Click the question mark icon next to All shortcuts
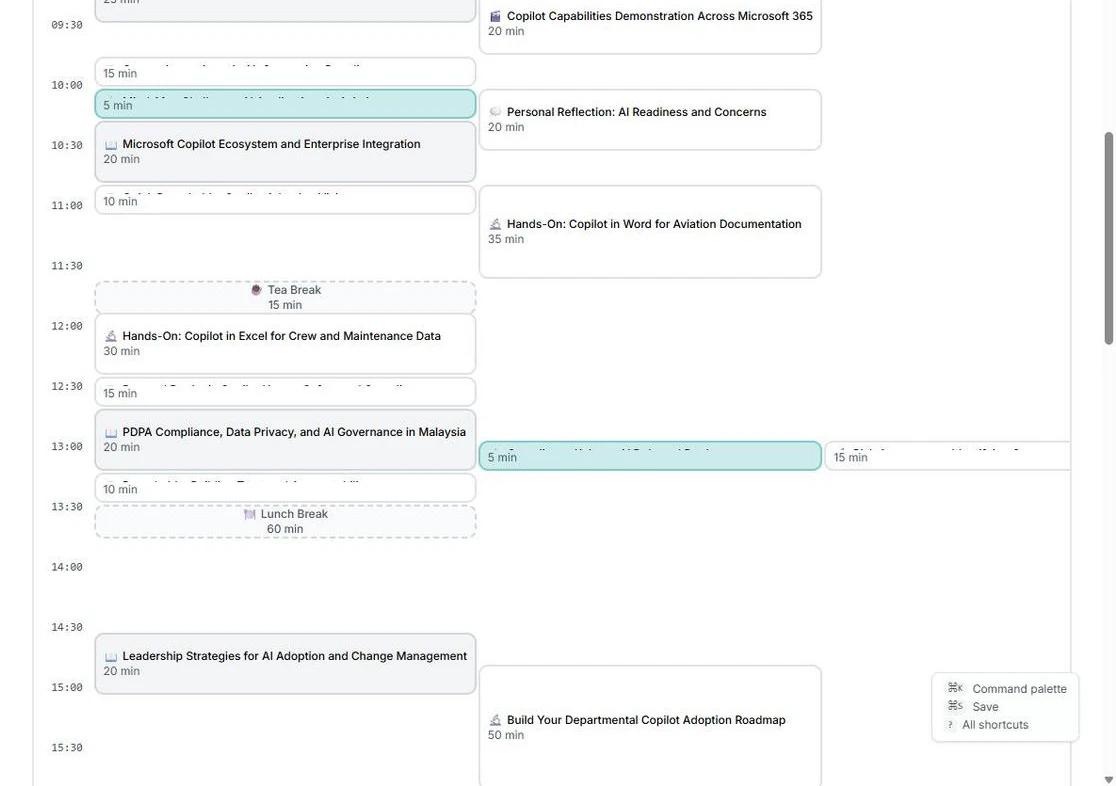Screen dimensions: 1116x786 pyautogui.click(x=950, y=722)
